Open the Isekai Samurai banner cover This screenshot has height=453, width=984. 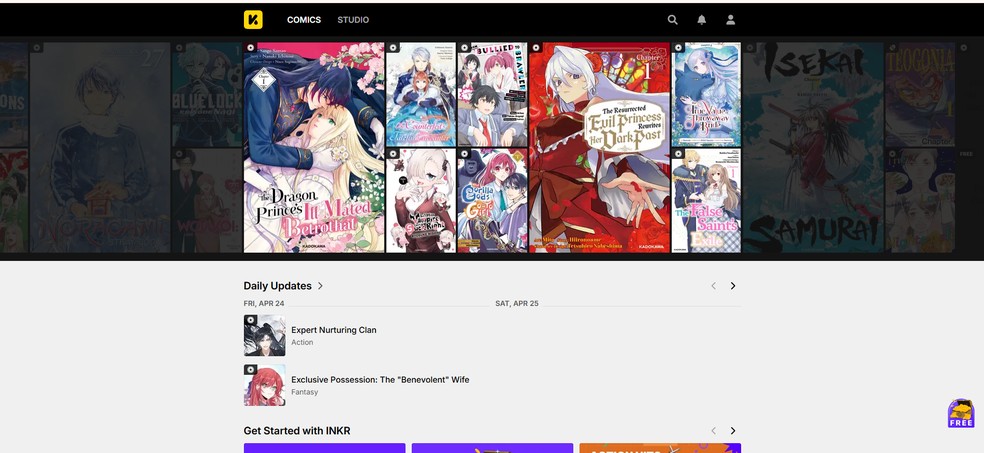(813, 147)
